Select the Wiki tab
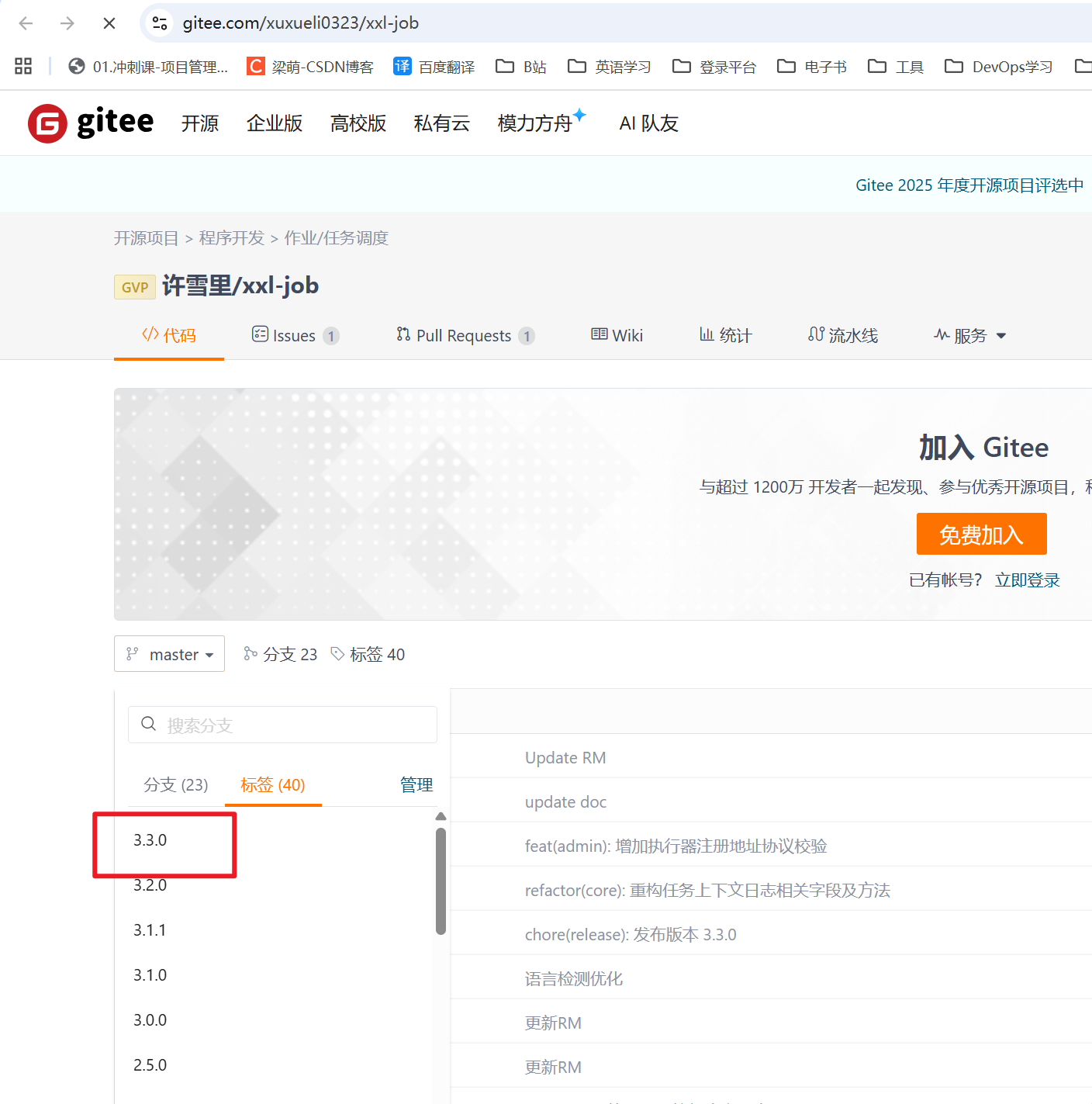Viewport: 1092px width, 1104px height. coord(617,335)
